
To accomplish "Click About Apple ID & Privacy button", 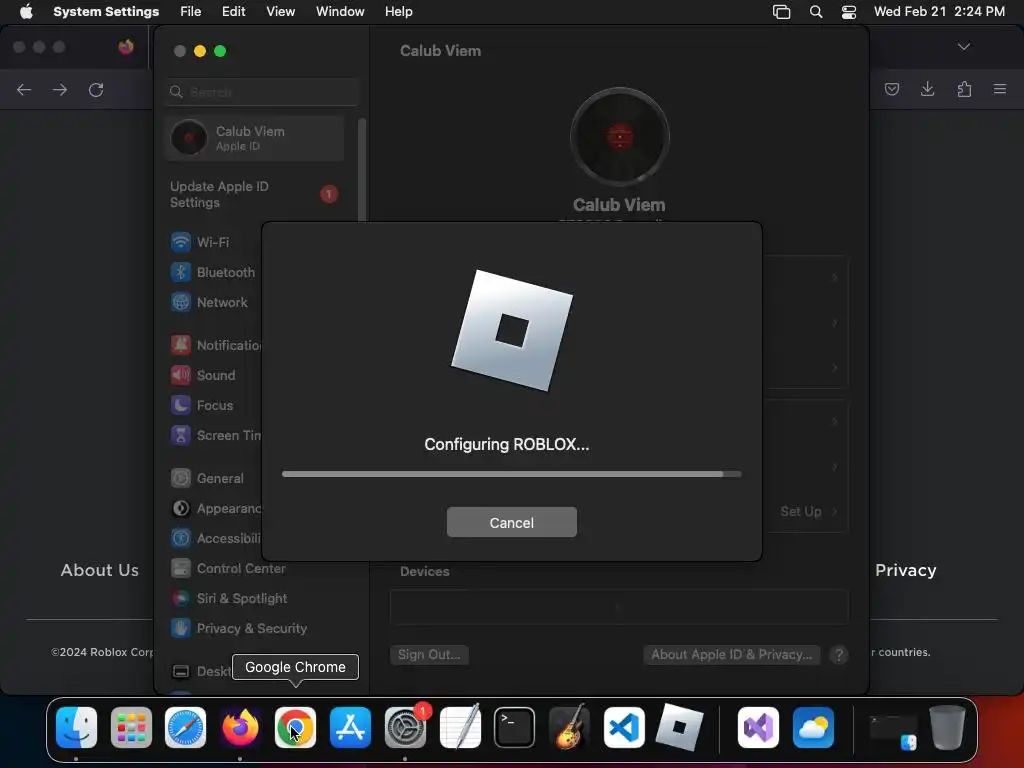I will point(731,655).
